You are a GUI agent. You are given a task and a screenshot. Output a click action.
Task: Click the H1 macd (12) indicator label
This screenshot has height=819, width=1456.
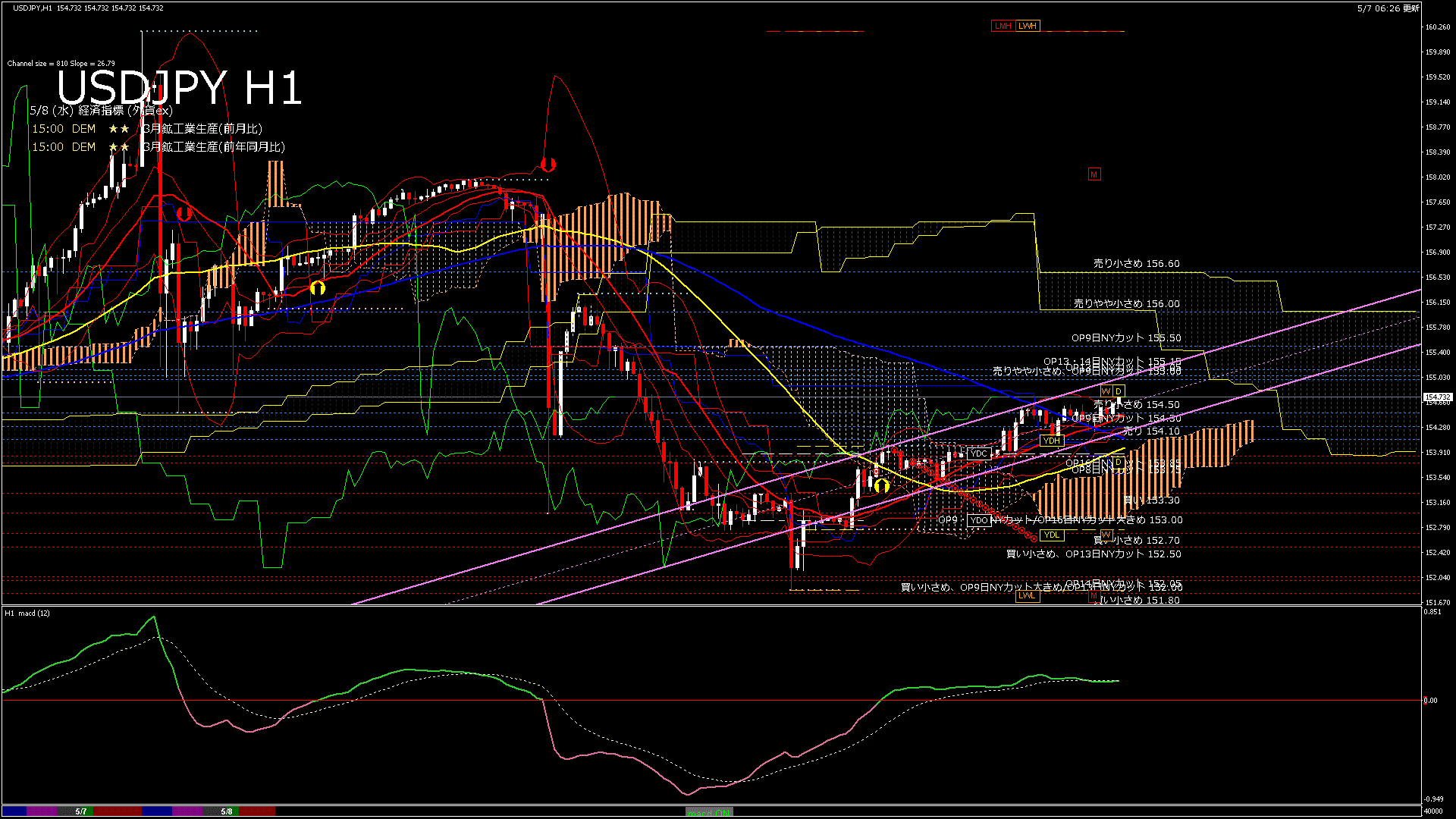pos(27,613)
